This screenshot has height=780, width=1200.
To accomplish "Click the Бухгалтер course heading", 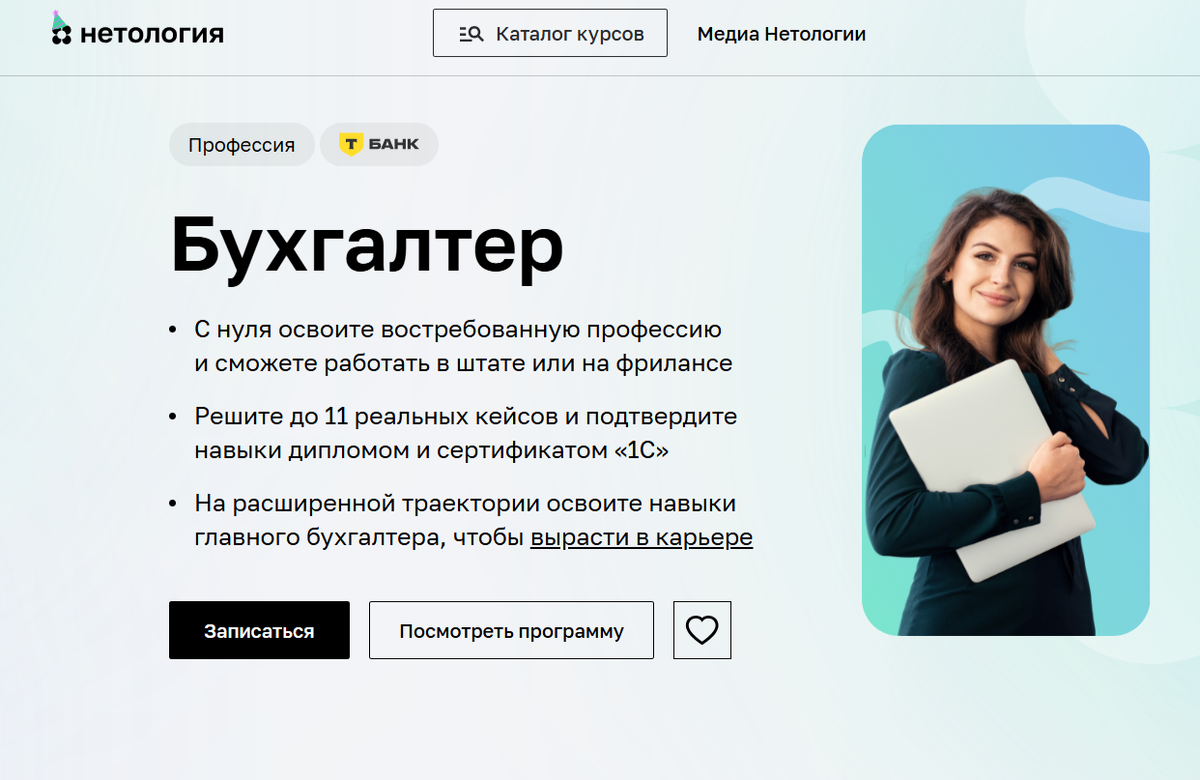I will 367,245.
